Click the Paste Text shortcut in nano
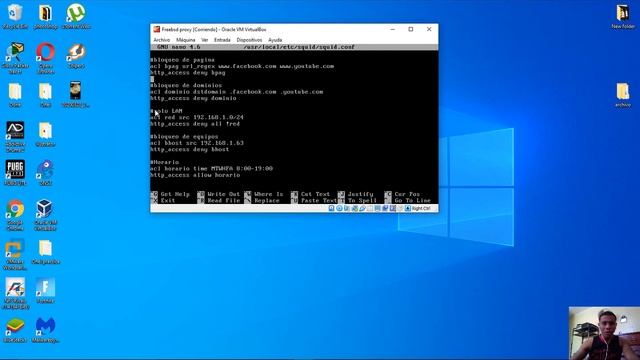The height and width of the screenshot is (360, 640). (x=314, y=200)
